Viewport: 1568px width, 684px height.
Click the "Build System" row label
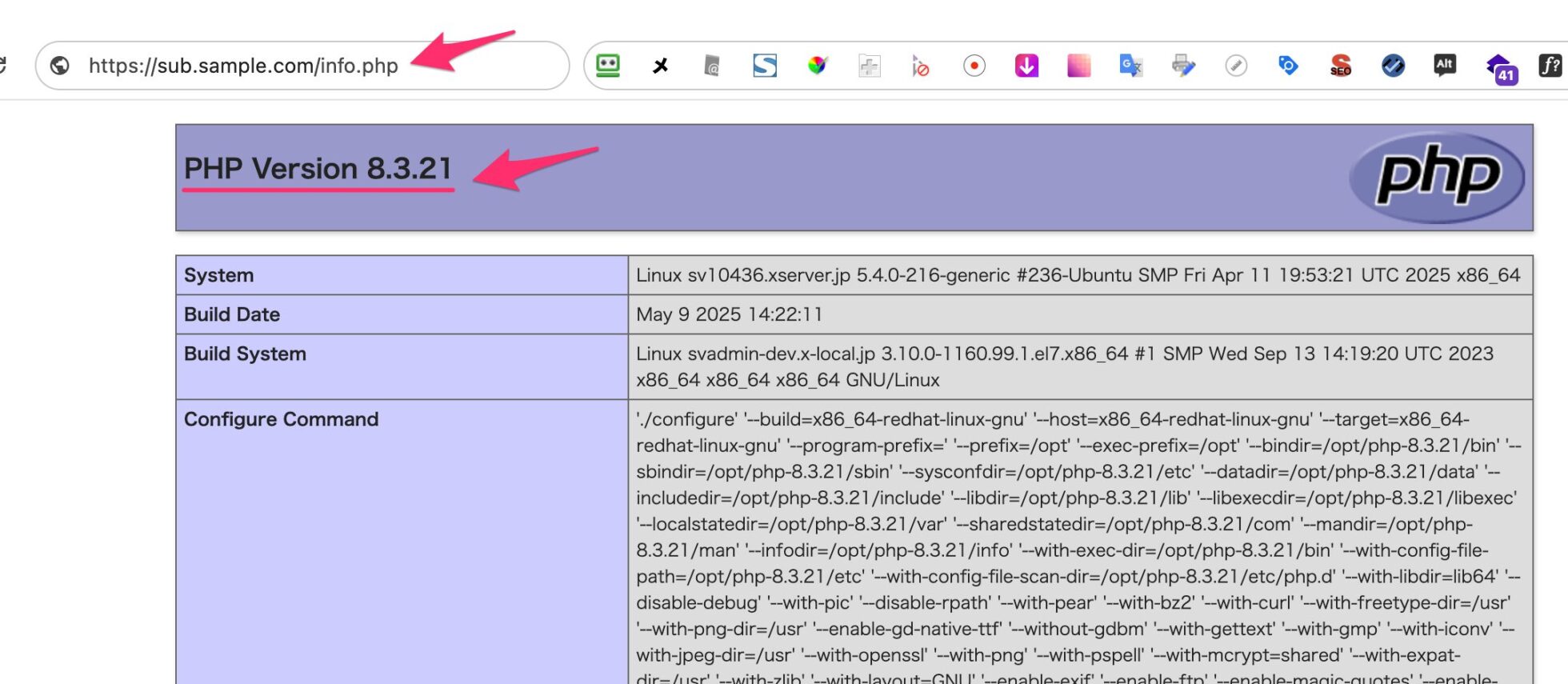(x=245, y=354)
